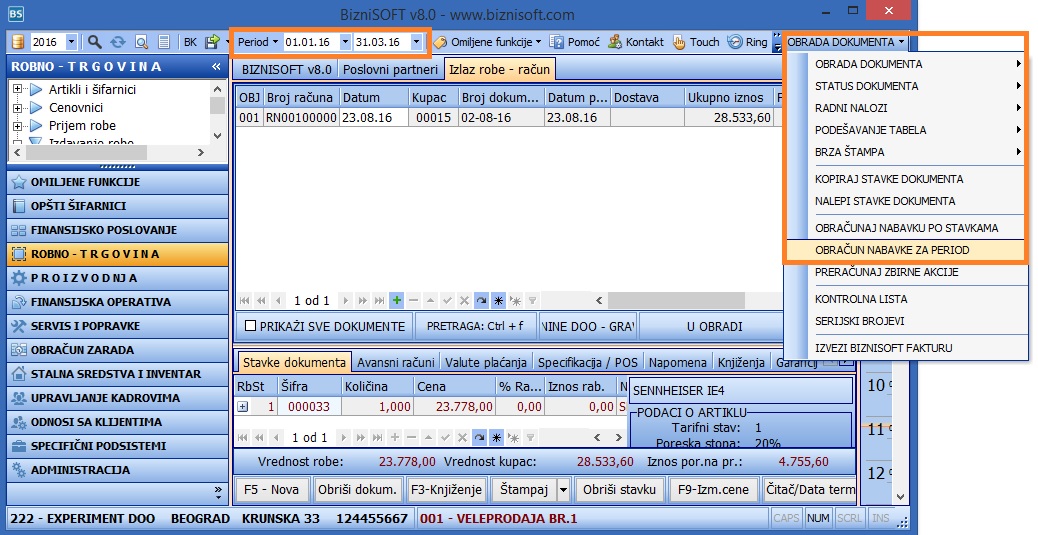Add new record with green plus in documents navigator

point(397,301)
